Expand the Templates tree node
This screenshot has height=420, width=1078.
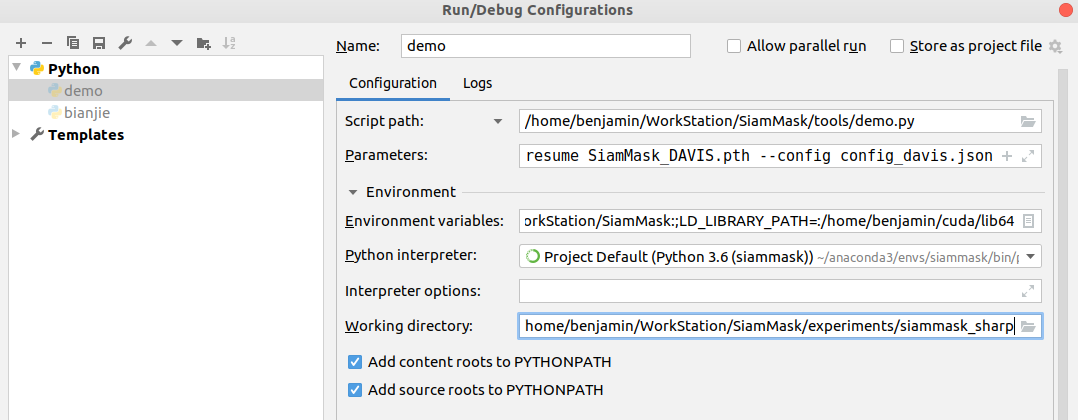(x=16, y=134)
